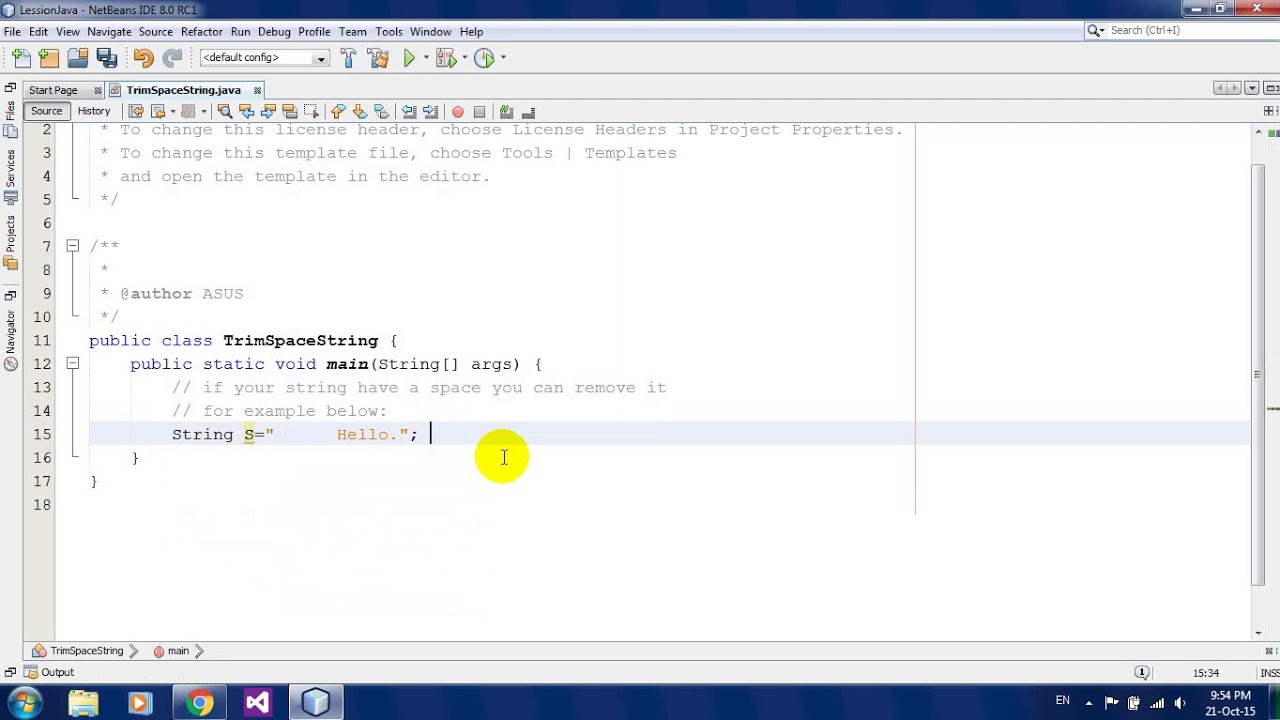Build the project with the hammer icon

pos(348,58)
